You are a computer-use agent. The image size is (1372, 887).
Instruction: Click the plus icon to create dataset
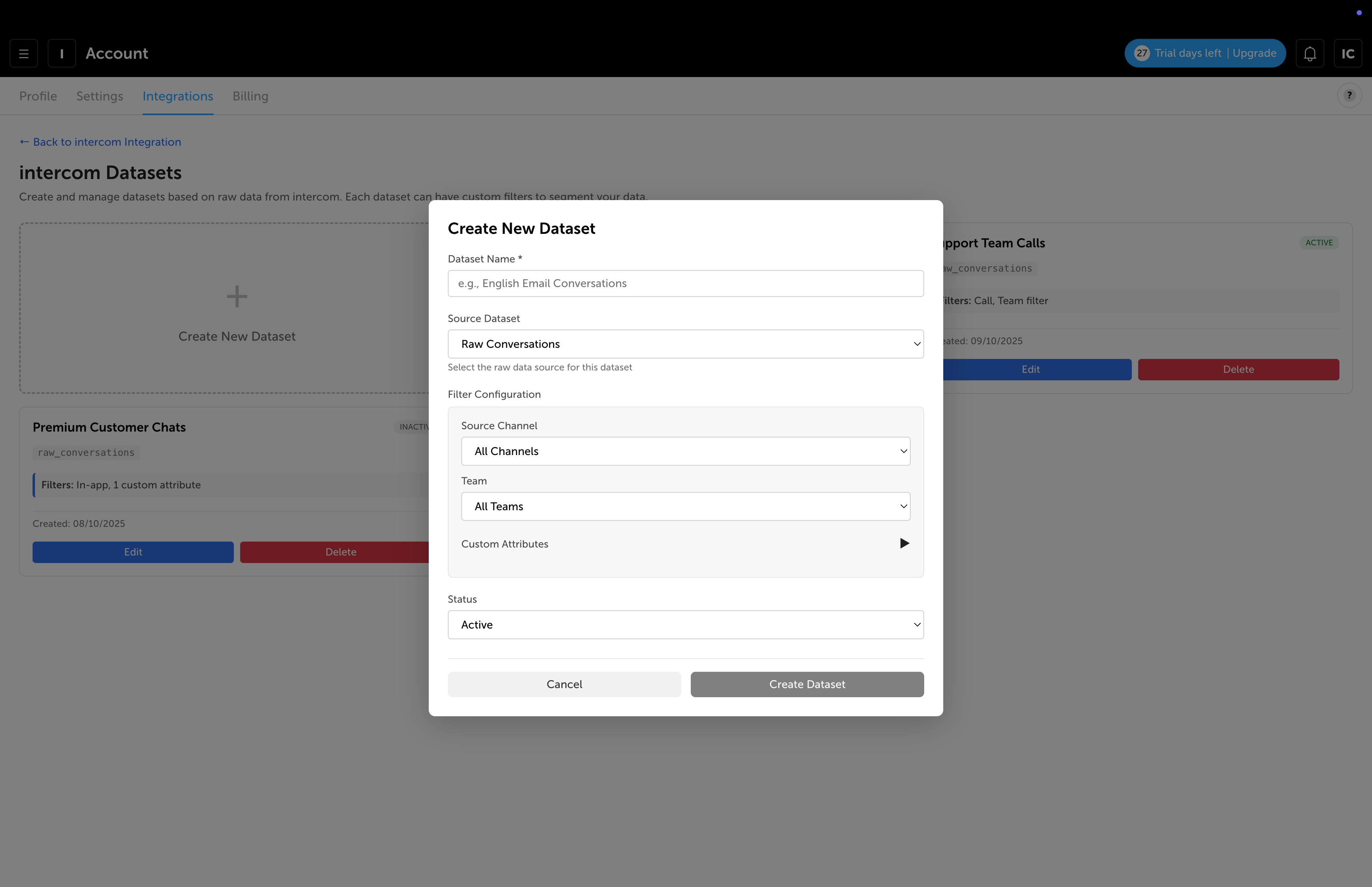[237, 297]
